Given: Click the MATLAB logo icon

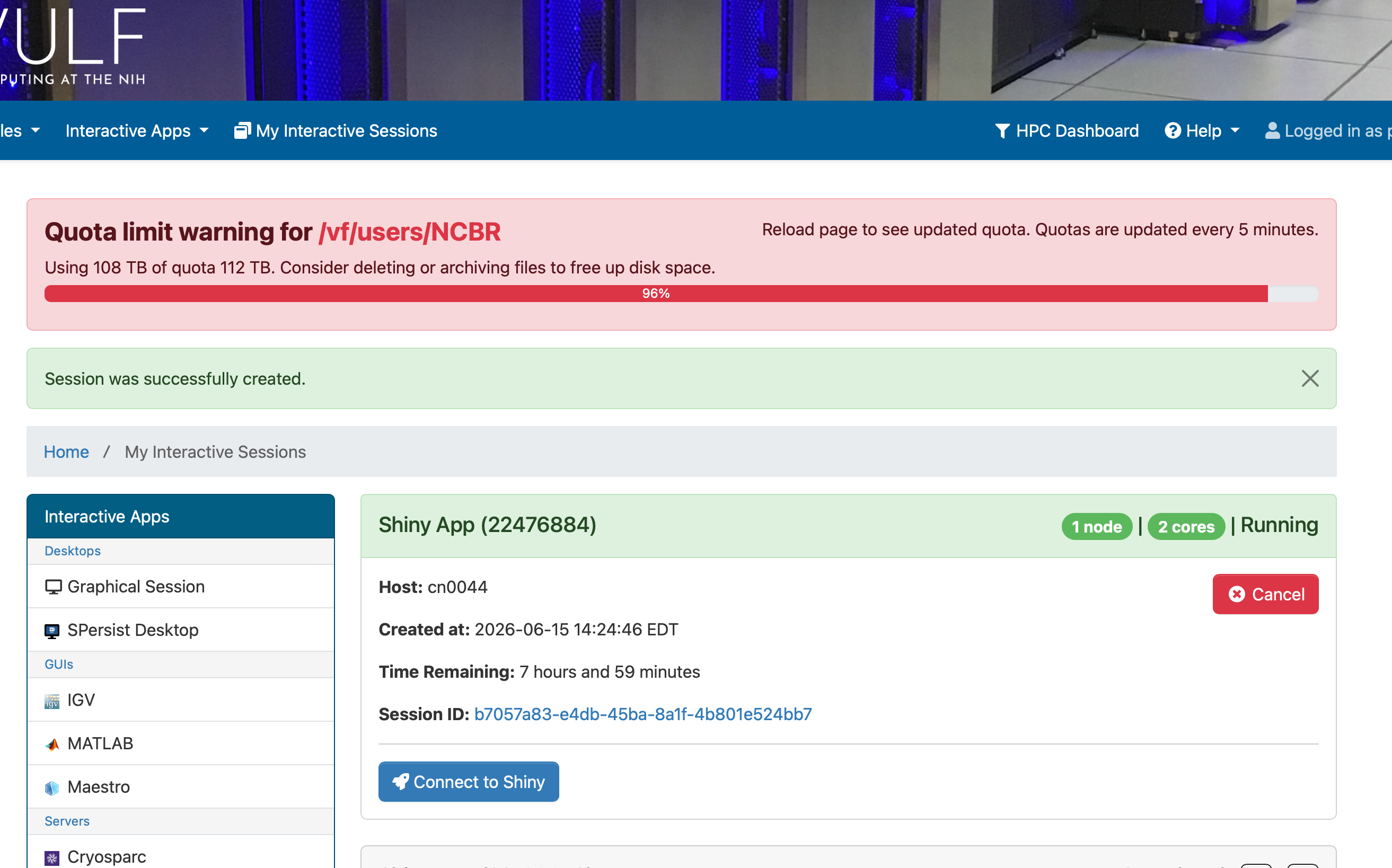Looking at the screenshot, I should [52, 745].
